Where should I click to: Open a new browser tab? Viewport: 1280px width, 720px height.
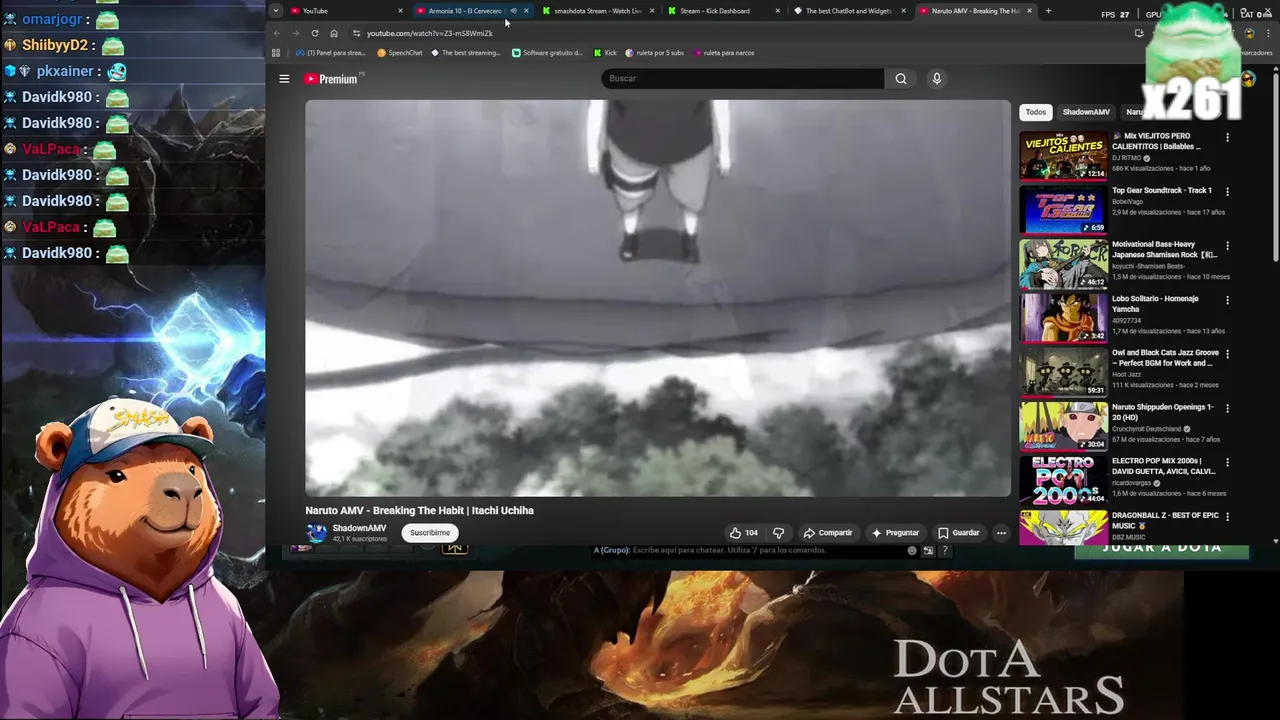[x=1048, y=11]
